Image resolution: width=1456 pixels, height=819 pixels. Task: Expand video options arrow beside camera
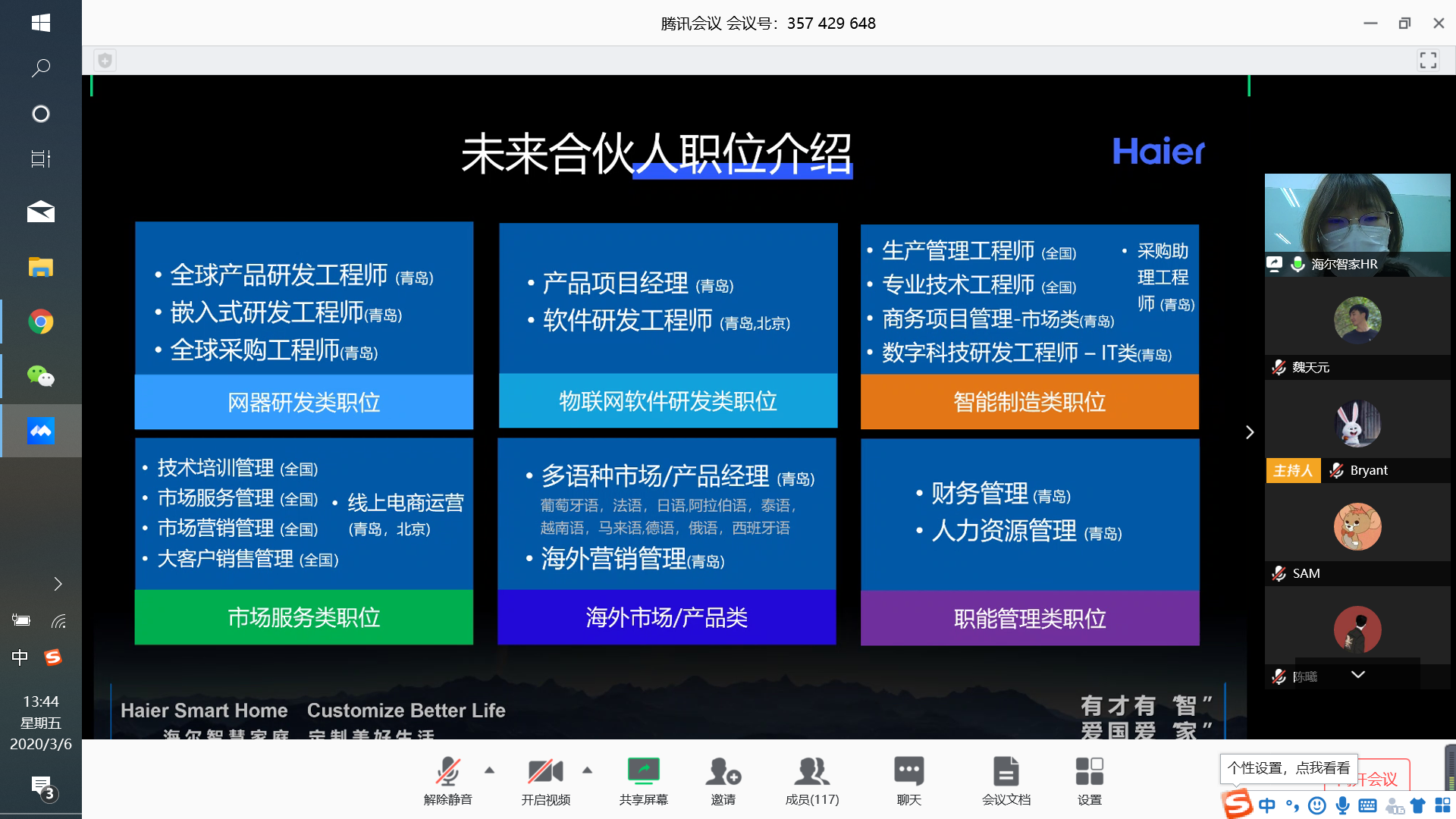[x=588, y=770]
